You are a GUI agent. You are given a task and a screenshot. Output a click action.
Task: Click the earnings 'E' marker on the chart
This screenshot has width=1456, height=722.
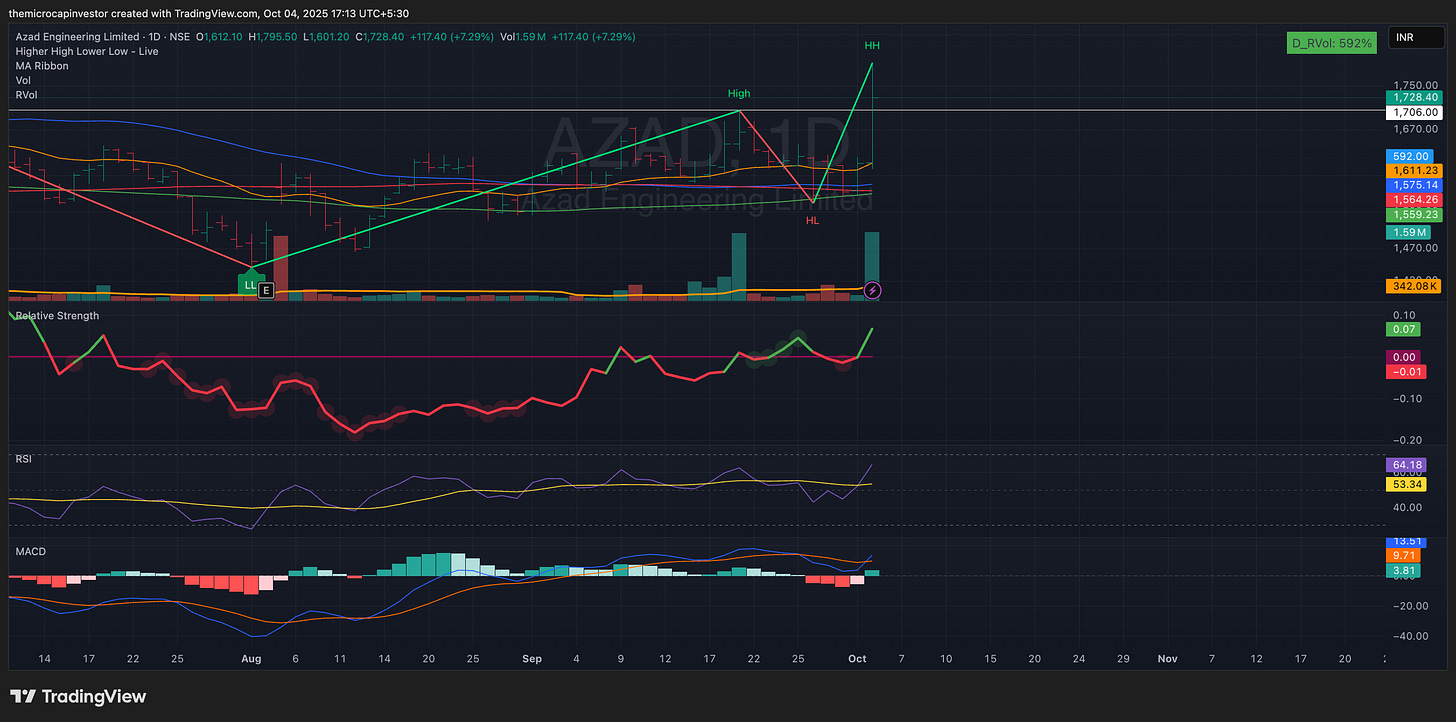266,291
